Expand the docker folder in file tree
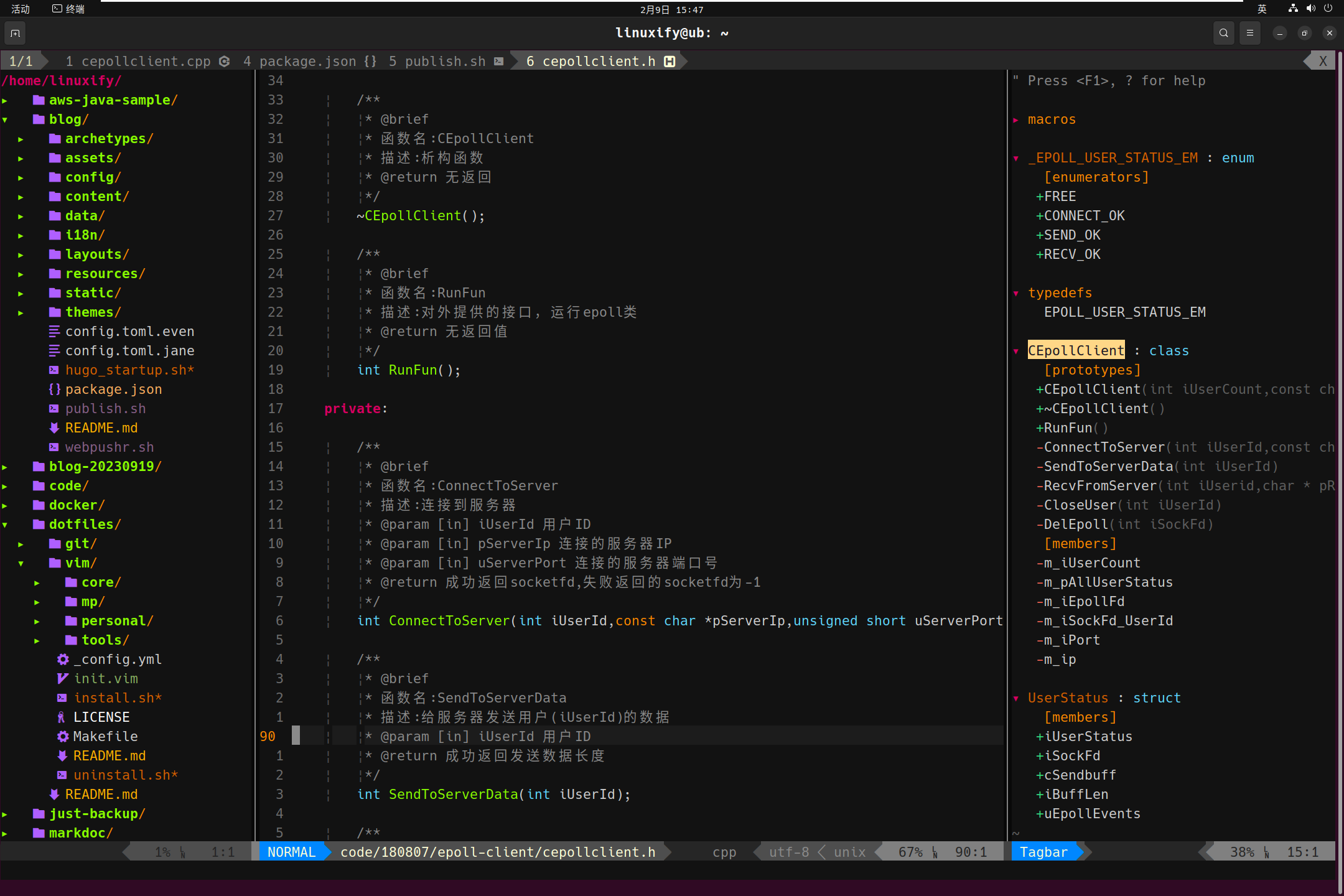Viewport: 1344px width, 896px height. 5,505
